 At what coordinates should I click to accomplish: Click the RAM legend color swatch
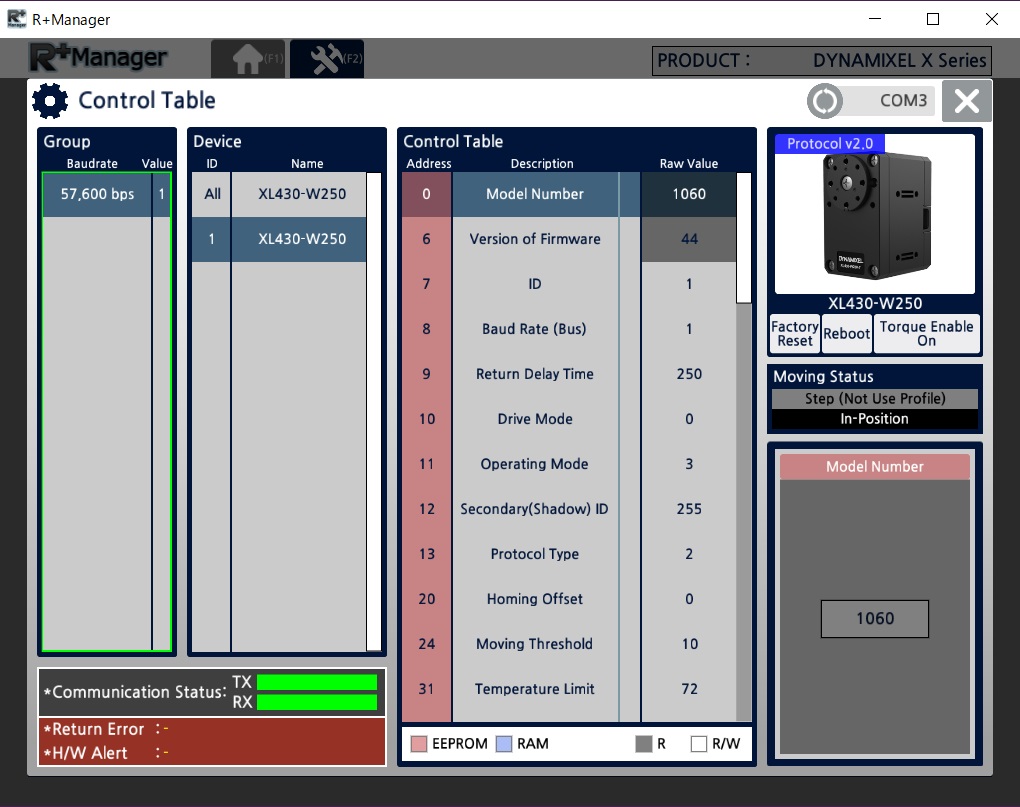click(x=504, y=744)
